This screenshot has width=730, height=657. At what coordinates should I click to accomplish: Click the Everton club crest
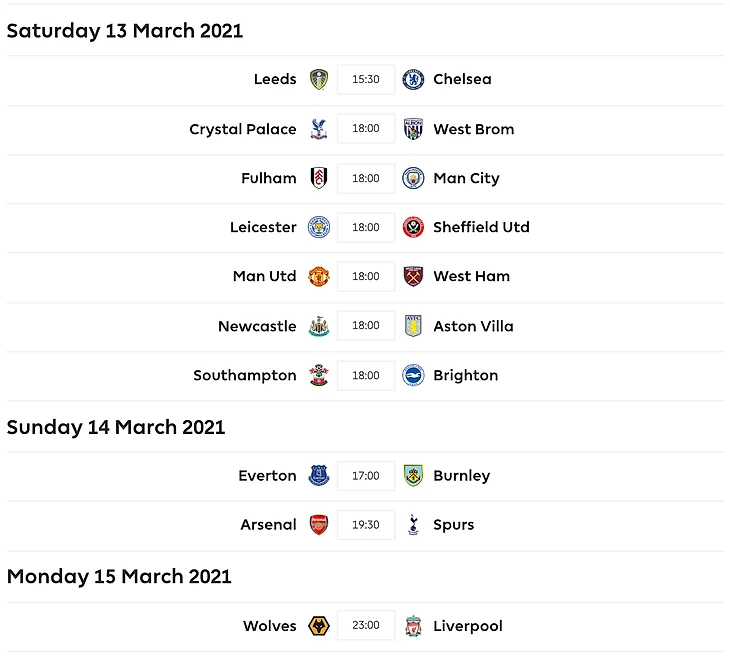point(319,476)
